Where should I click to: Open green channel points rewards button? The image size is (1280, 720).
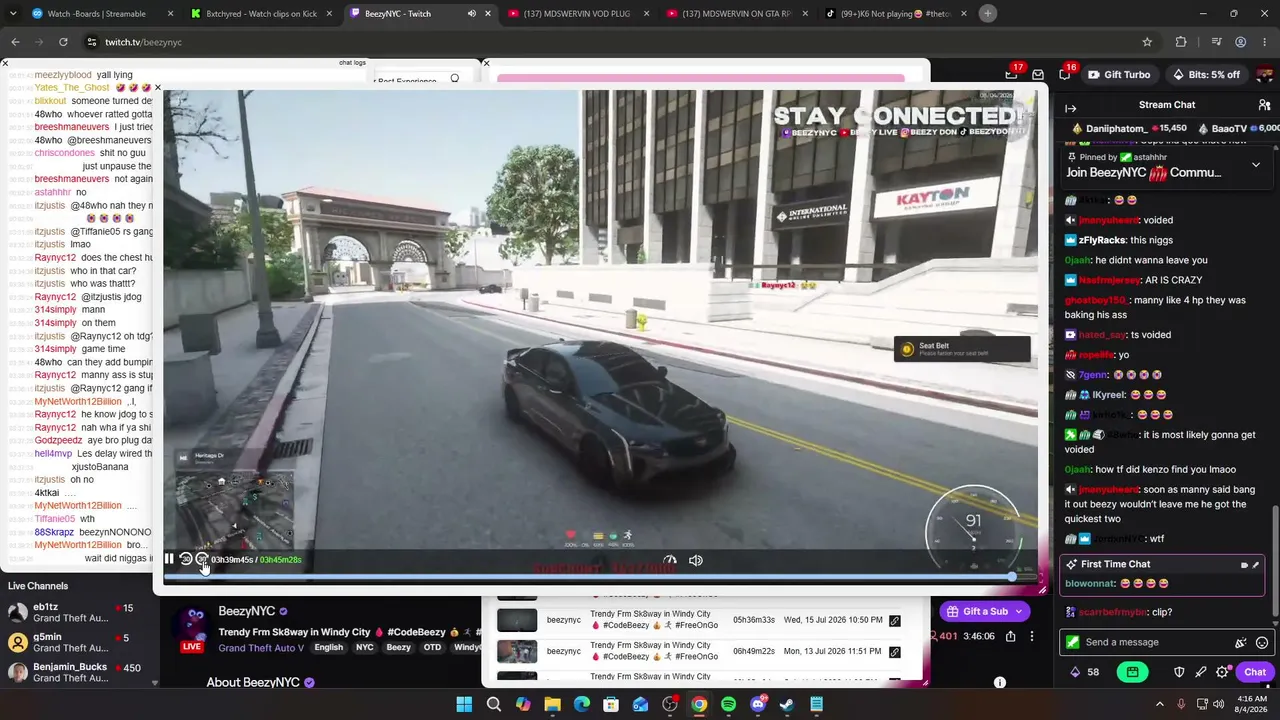(1132, 672)
